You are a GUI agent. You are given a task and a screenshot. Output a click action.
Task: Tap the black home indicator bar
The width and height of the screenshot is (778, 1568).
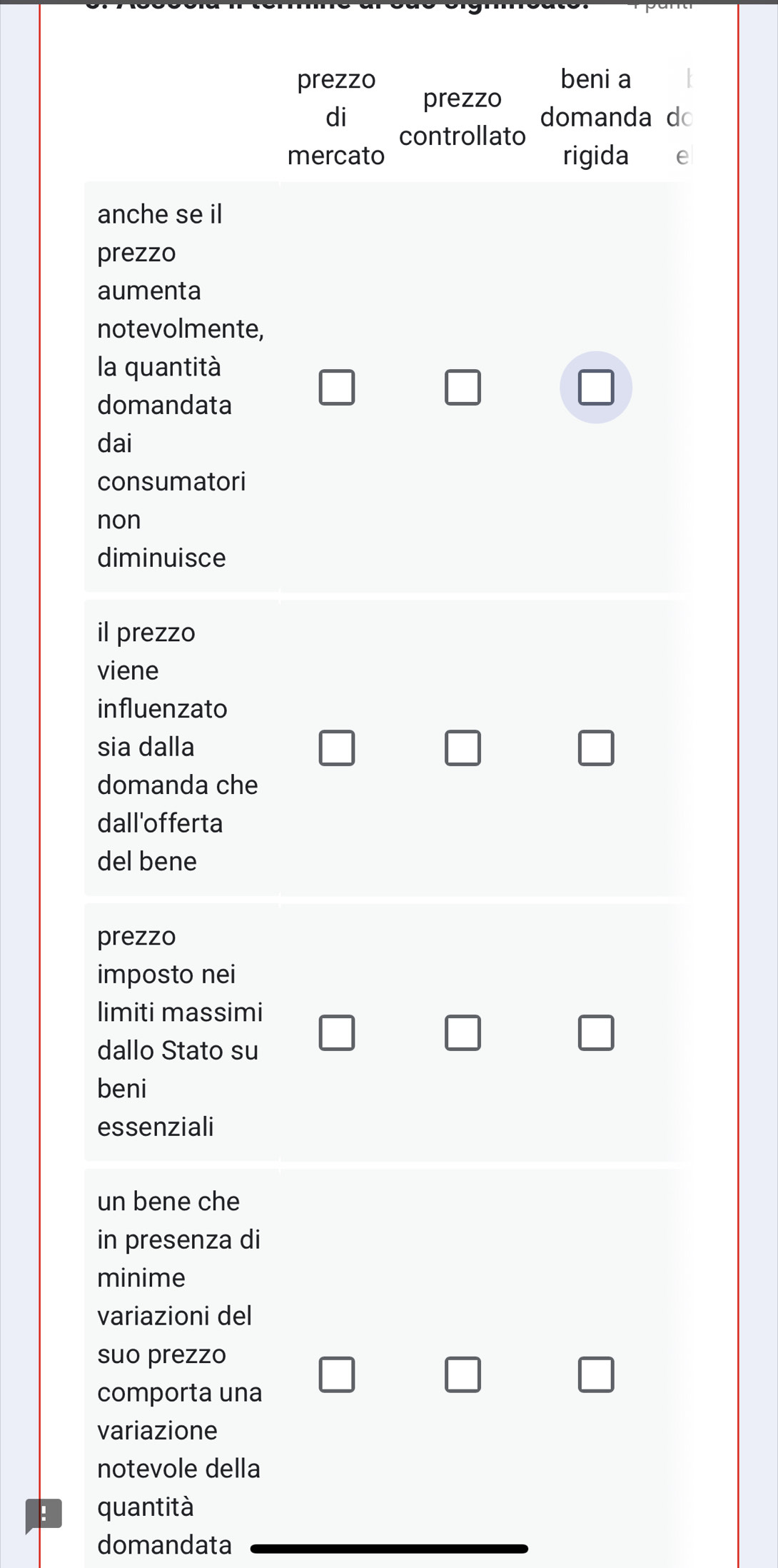[x=389, y=1549]
